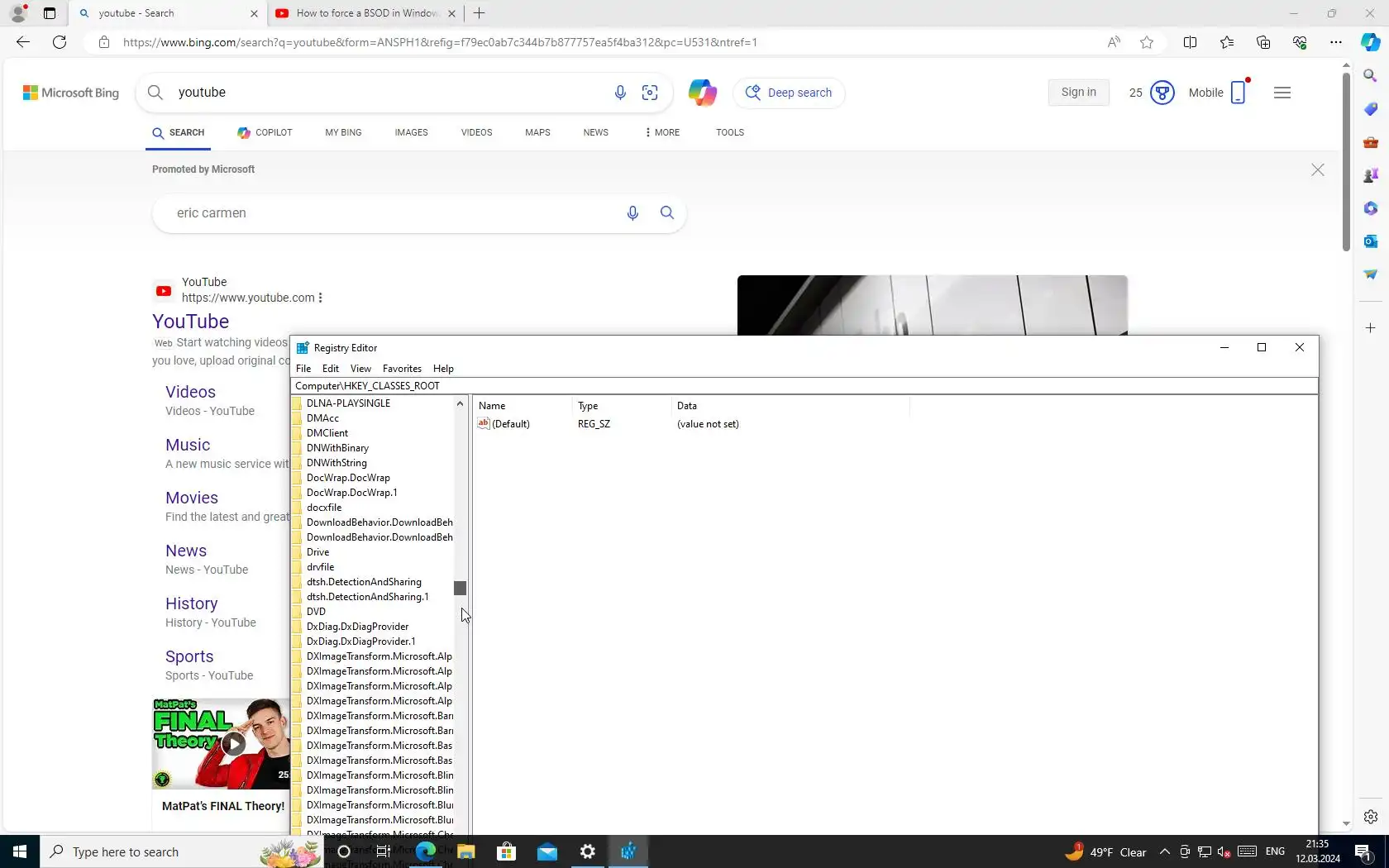Expand the More options in Bing nav

tap(662, 132)
